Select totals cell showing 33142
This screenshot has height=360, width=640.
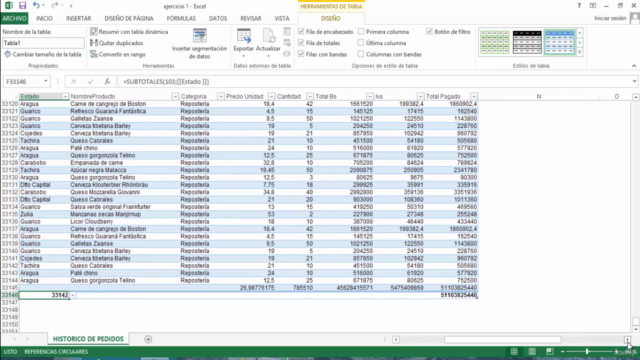44,295
